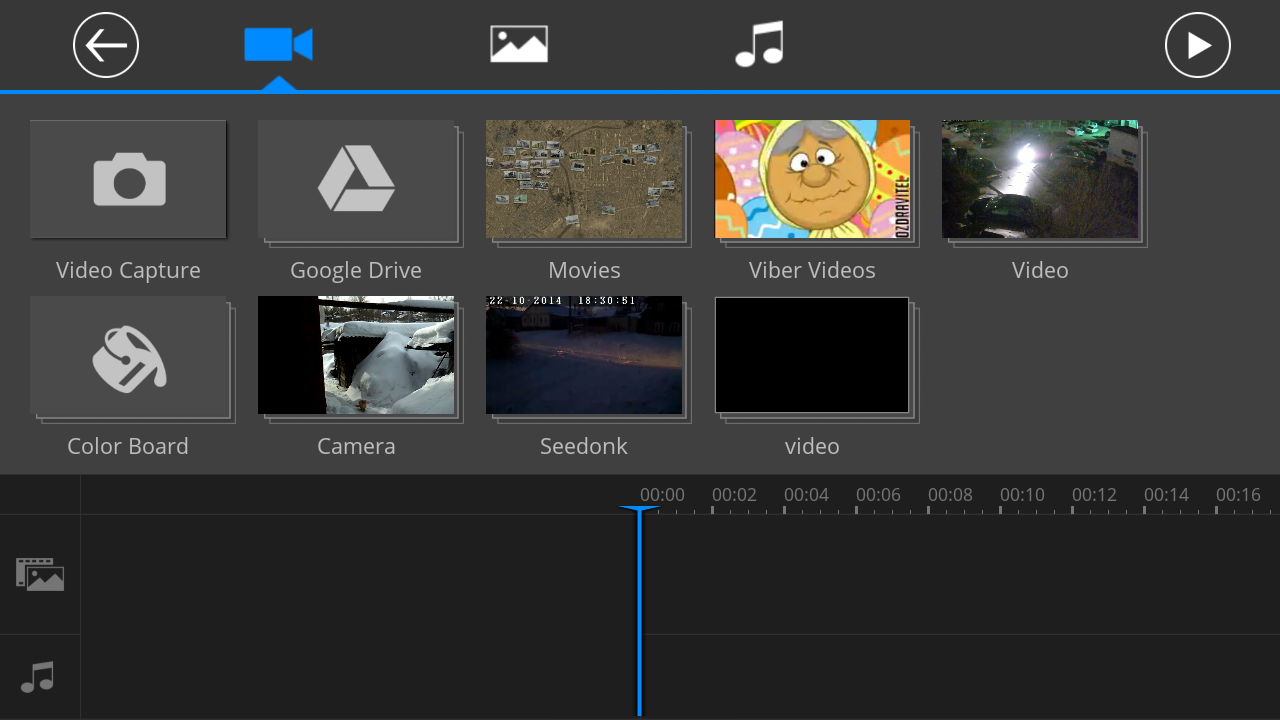
Task: Open the Viber Videos folder thumbnail
Action: pyautogui.click(x=813, y=180)
